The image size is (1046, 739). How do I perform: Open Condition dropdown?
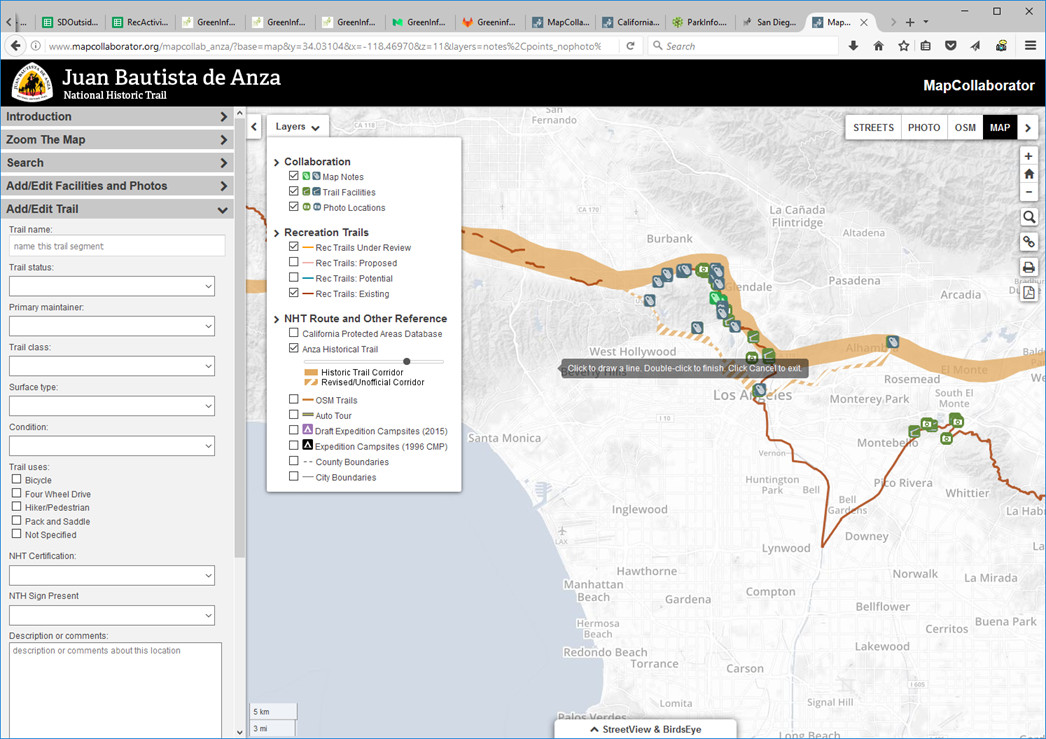pos(112,446)
